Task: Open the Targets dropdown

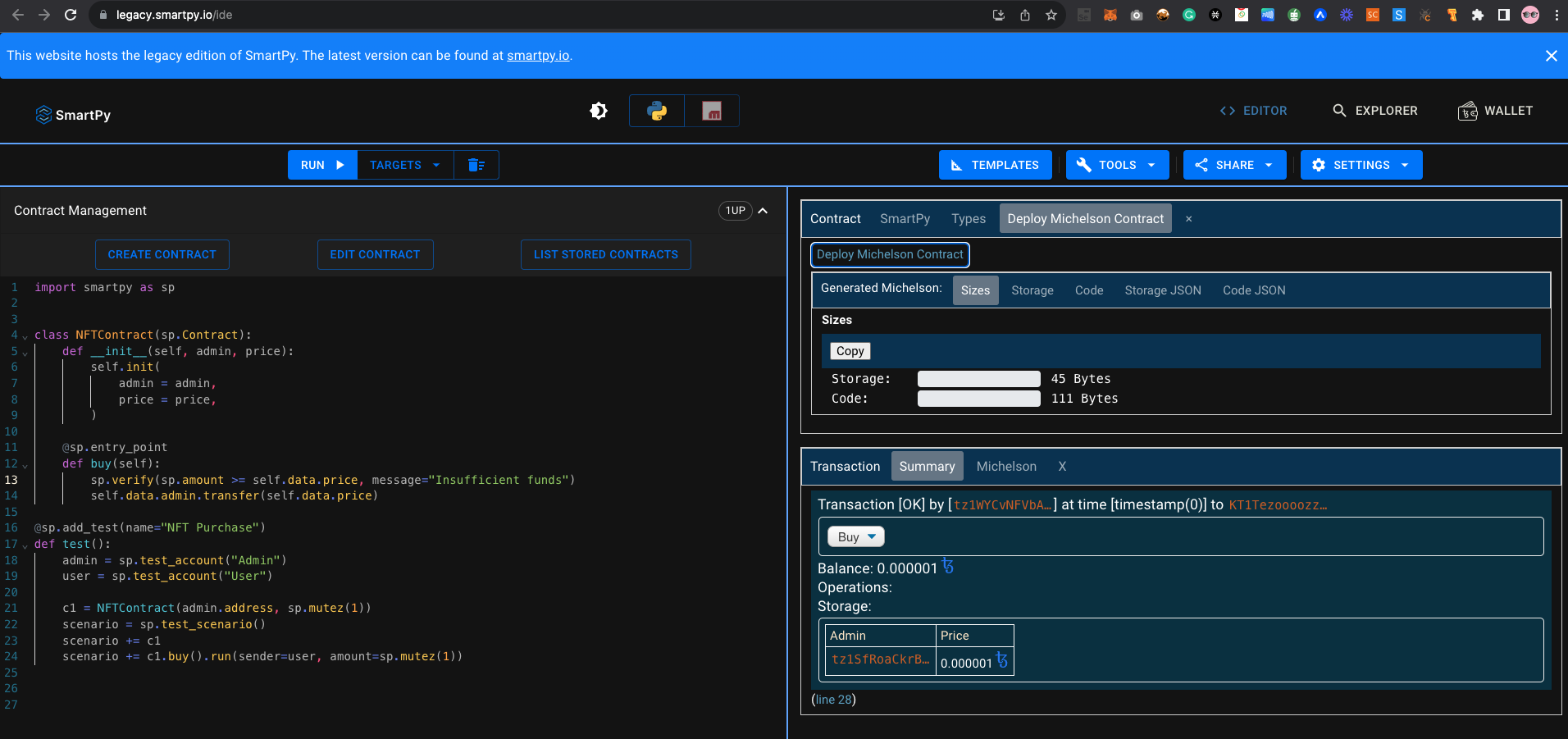Action: pos(405,165)
